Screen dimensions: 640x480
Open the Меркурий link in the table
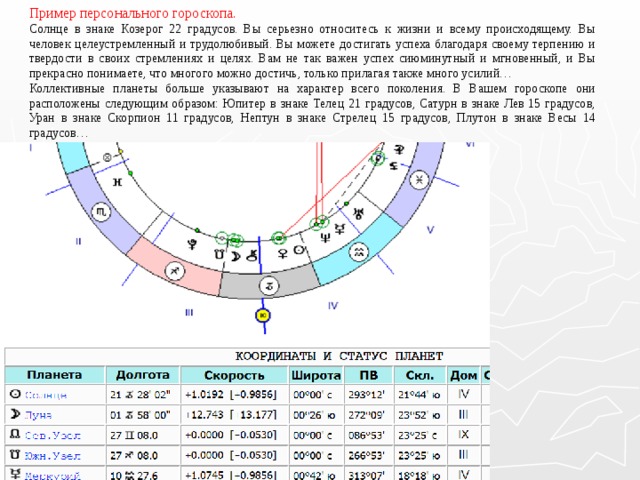tap(53, 476)
